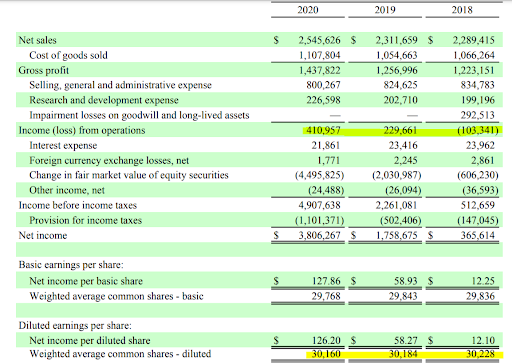Click the Gross profit row label
512x364 pixels.
click(44, 70)
